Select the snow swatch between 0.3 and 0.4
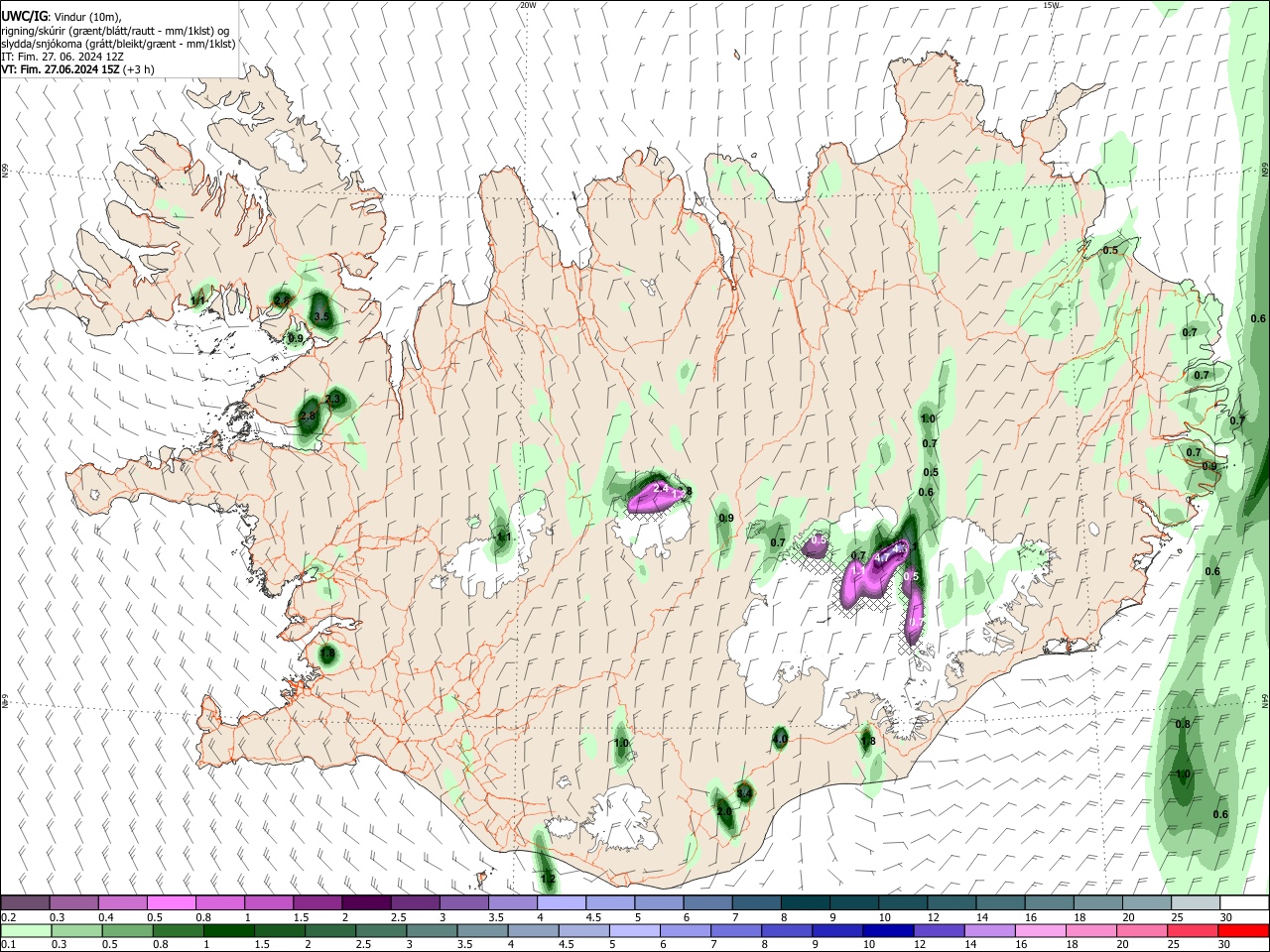This screenshot has height=952, width=1270. coord(74,903)
